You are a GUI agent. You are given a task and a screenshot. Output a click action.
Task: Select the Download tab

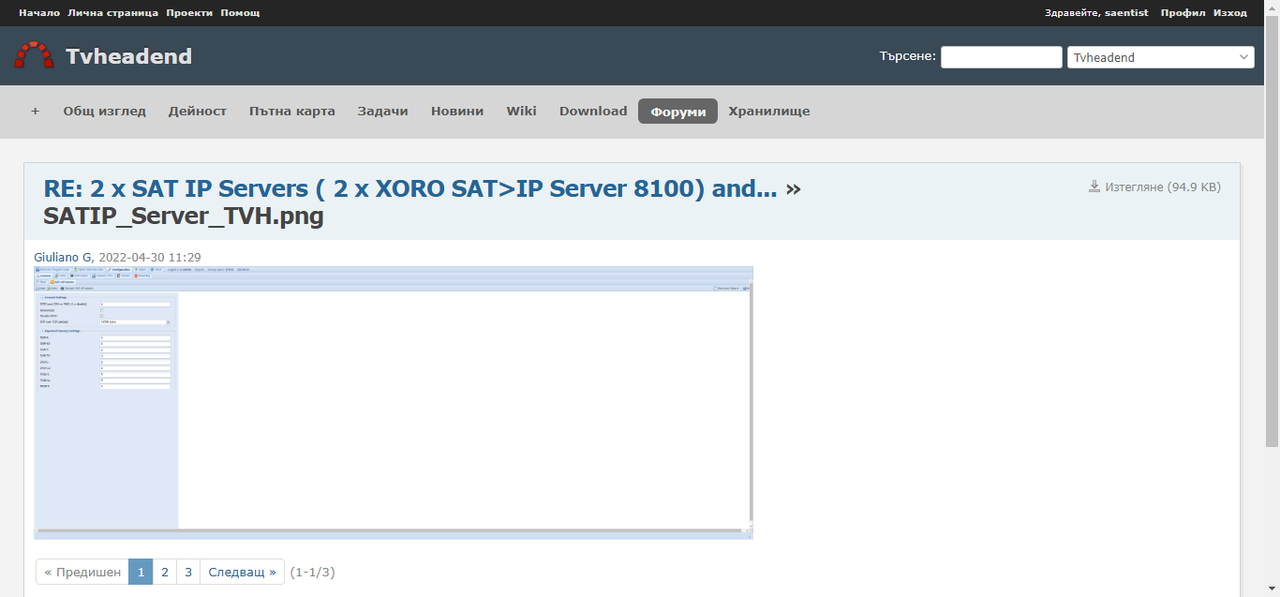(593, 111)
